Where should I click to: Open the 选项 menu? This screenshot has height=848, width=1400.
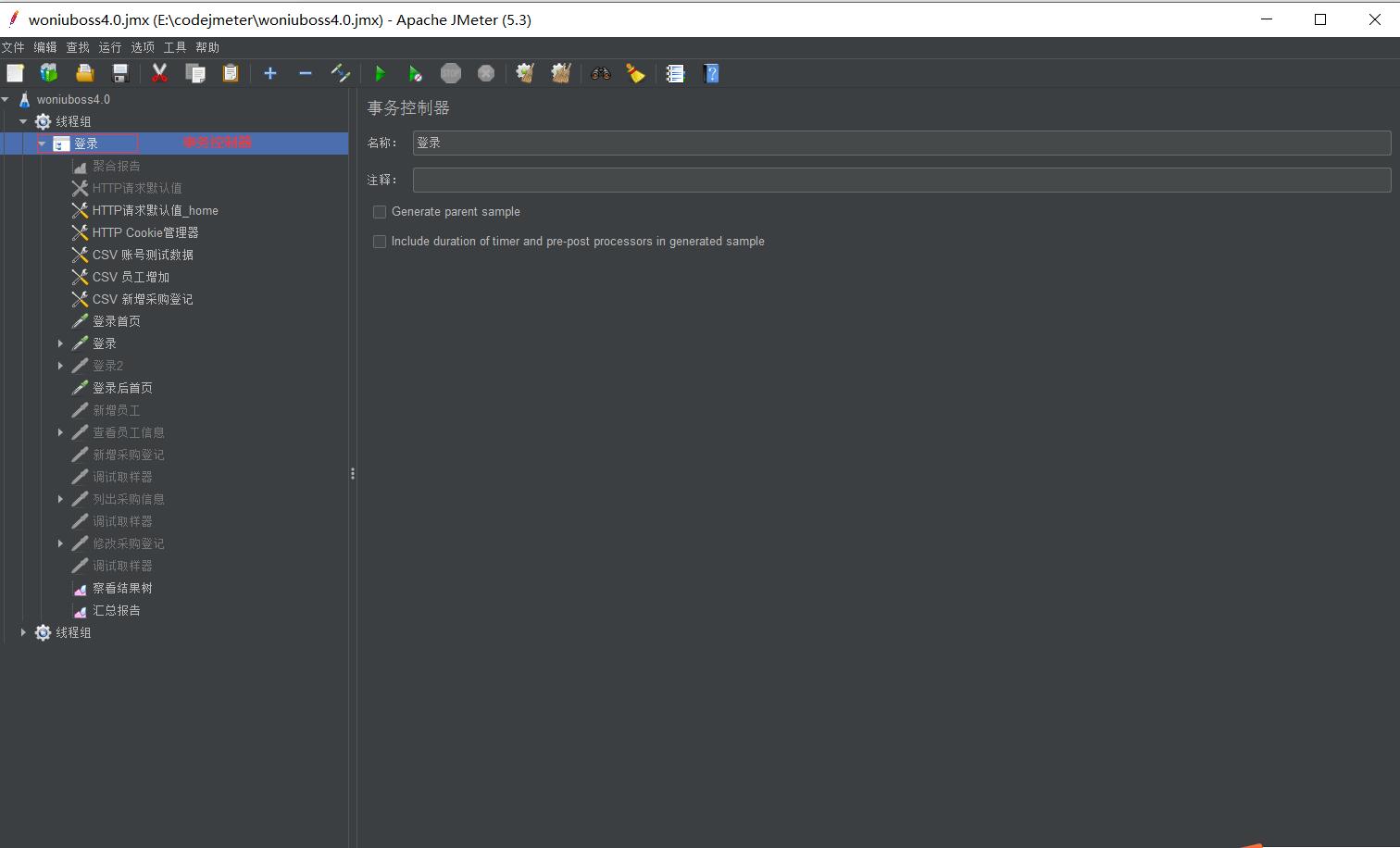(x=143, y=47)
